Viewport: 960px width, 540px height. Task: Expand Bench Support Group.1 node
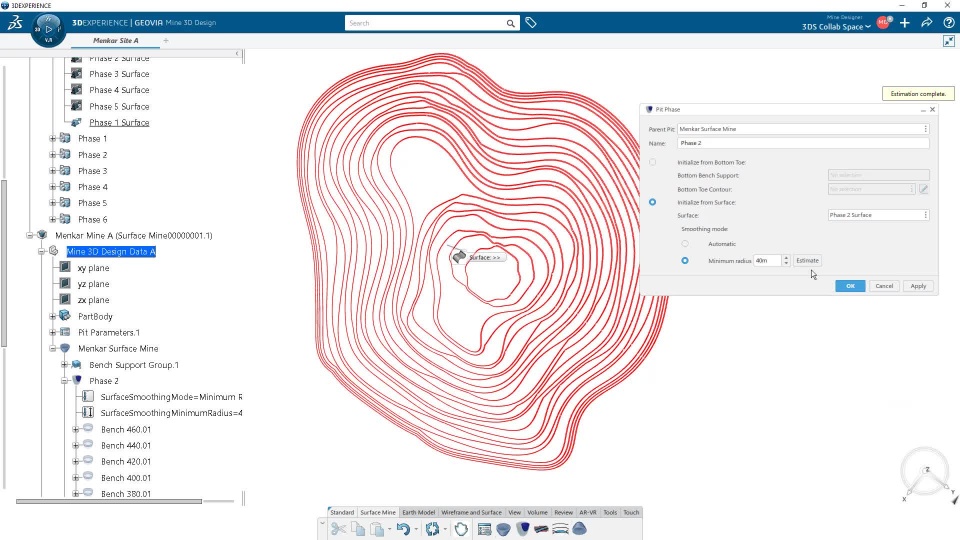(64, 364)
